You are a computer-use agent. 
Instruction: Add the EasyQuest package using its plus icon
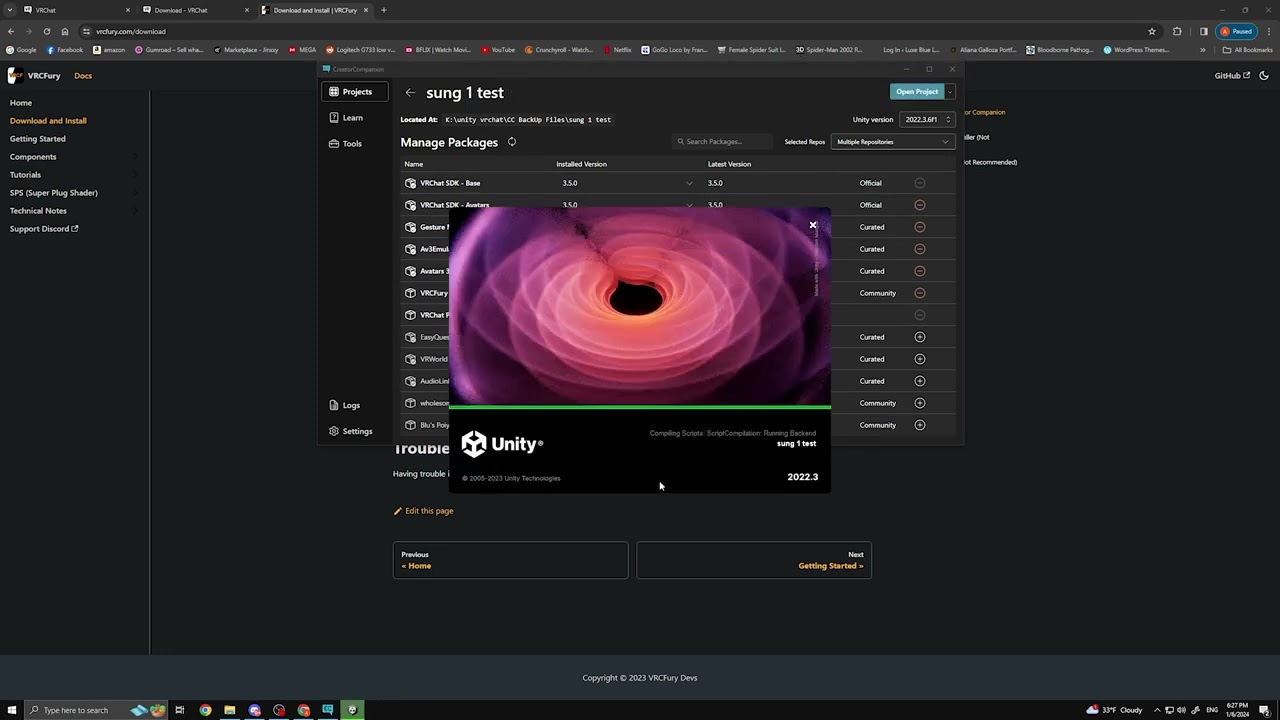920,337
